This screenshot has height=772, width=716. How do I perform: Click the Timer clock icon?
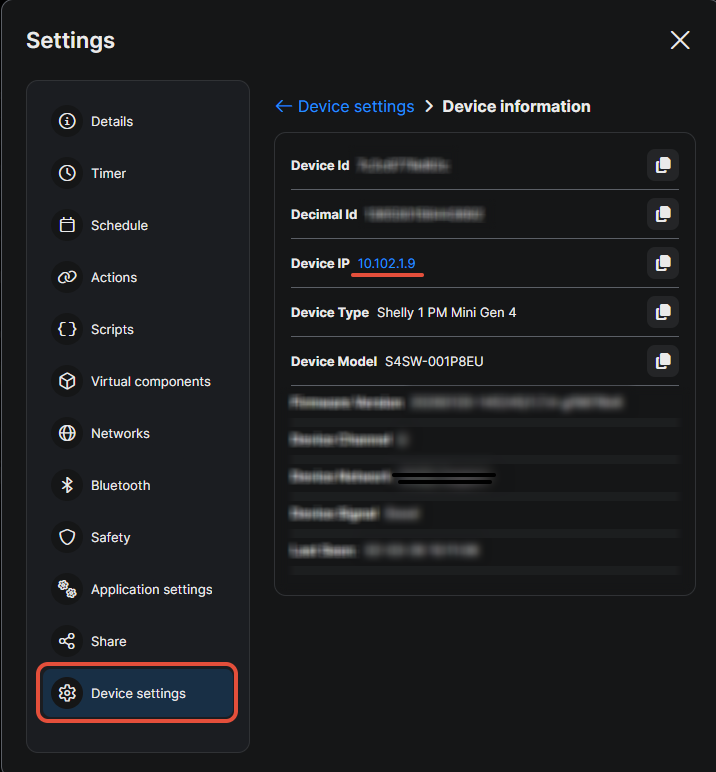point(67,173)
